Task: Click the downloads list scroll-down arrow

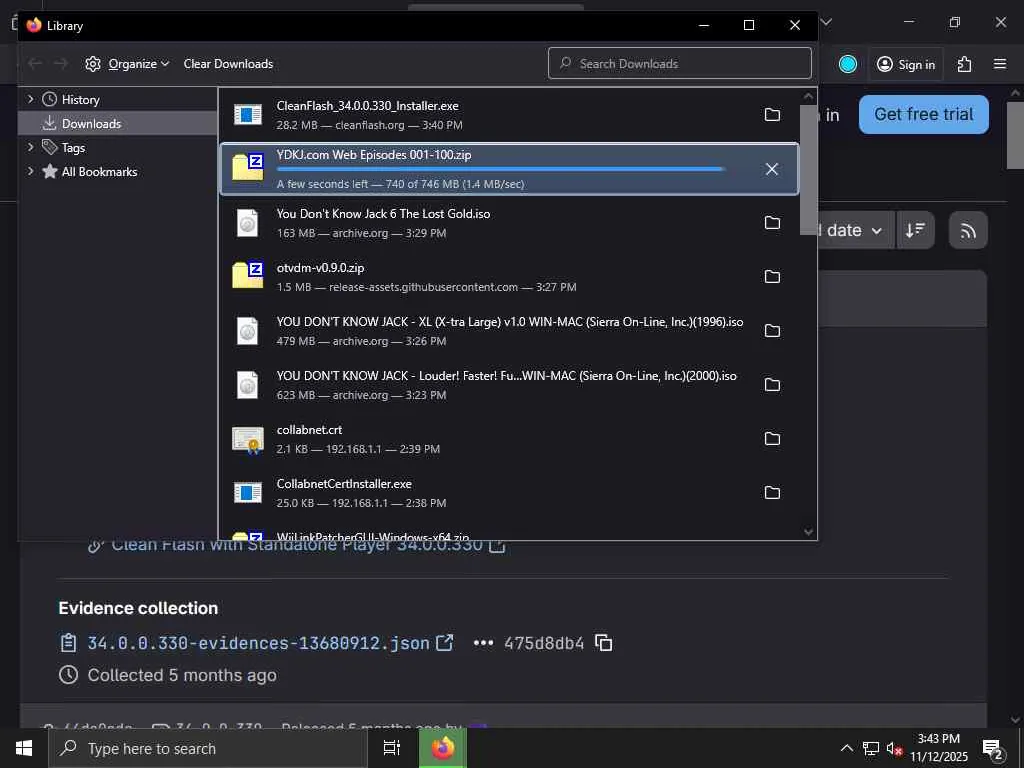Action: click(808, 532)
